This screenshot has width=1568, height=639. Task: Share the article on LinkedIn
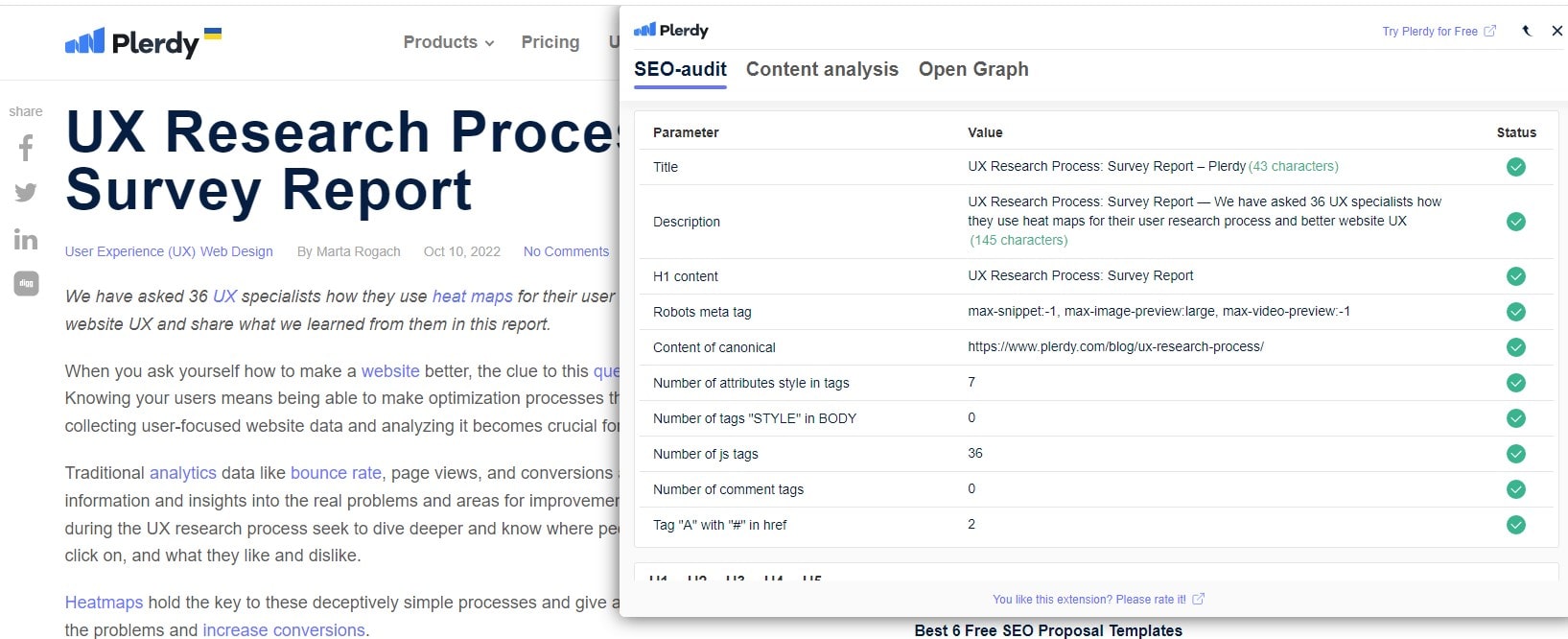[26, 239]
